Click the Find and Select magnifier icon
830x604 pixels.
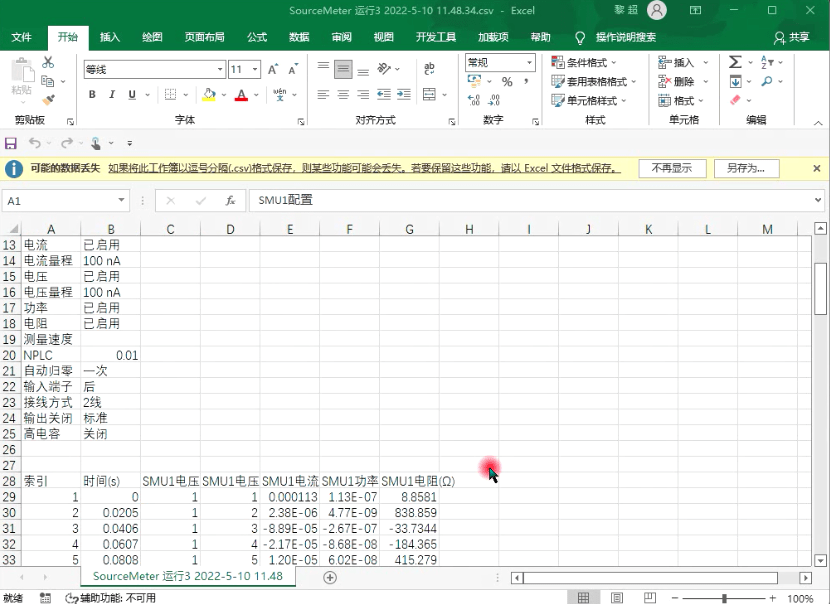click(x=767, y=81)
